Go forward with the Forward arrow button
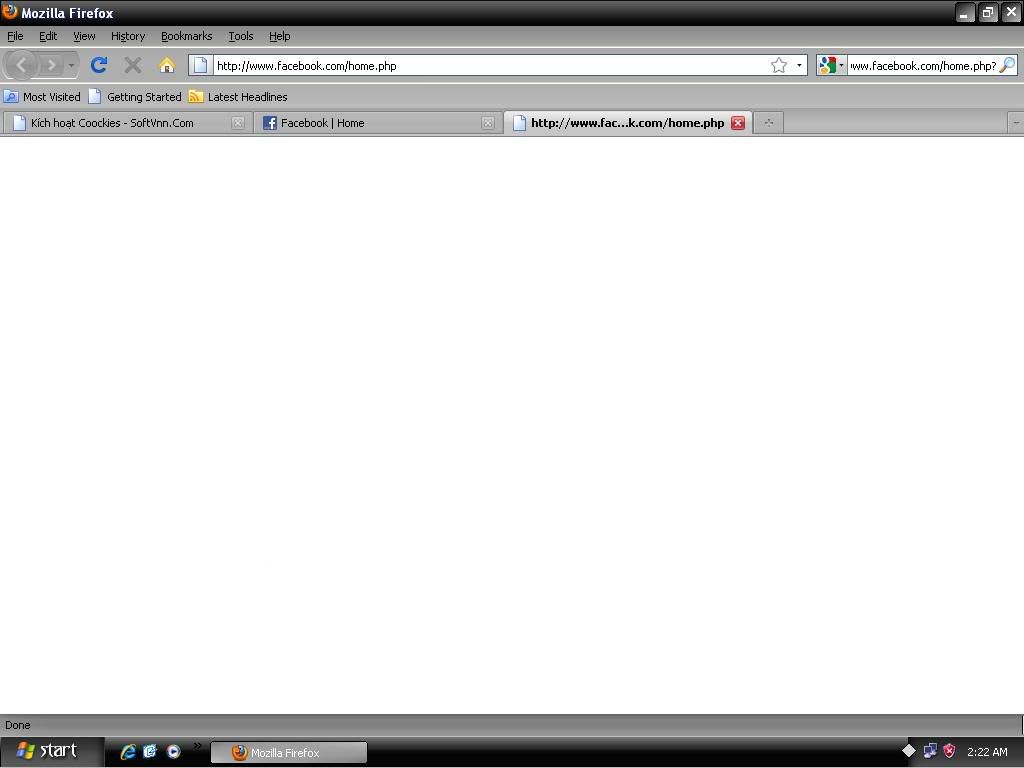The width and height of the screenshot is (1024, 768). (51, 65)
